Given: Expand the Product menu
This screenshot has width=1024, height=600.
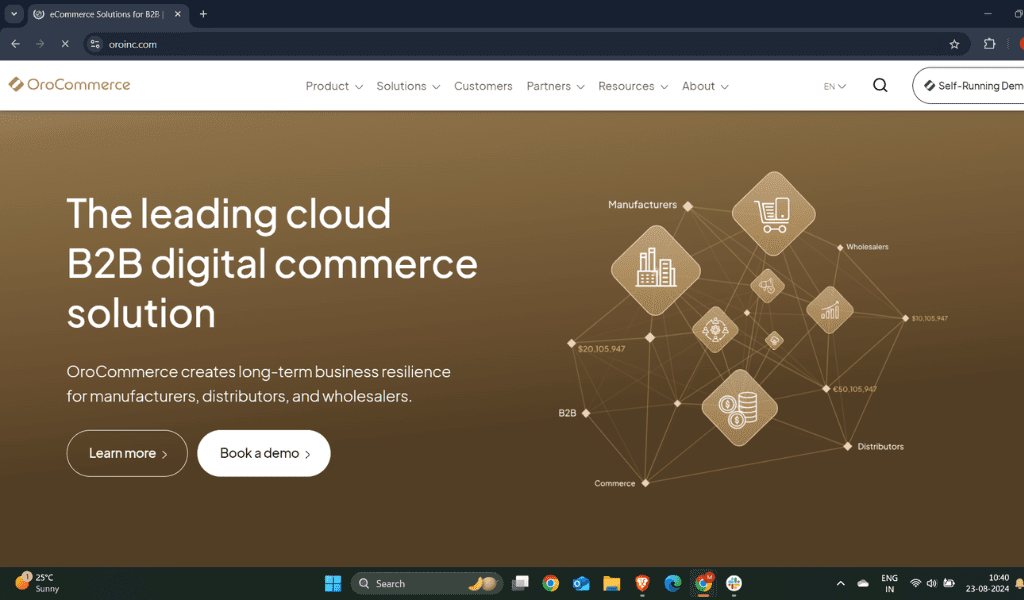Looking at the screenshot, I should (334, 86).
